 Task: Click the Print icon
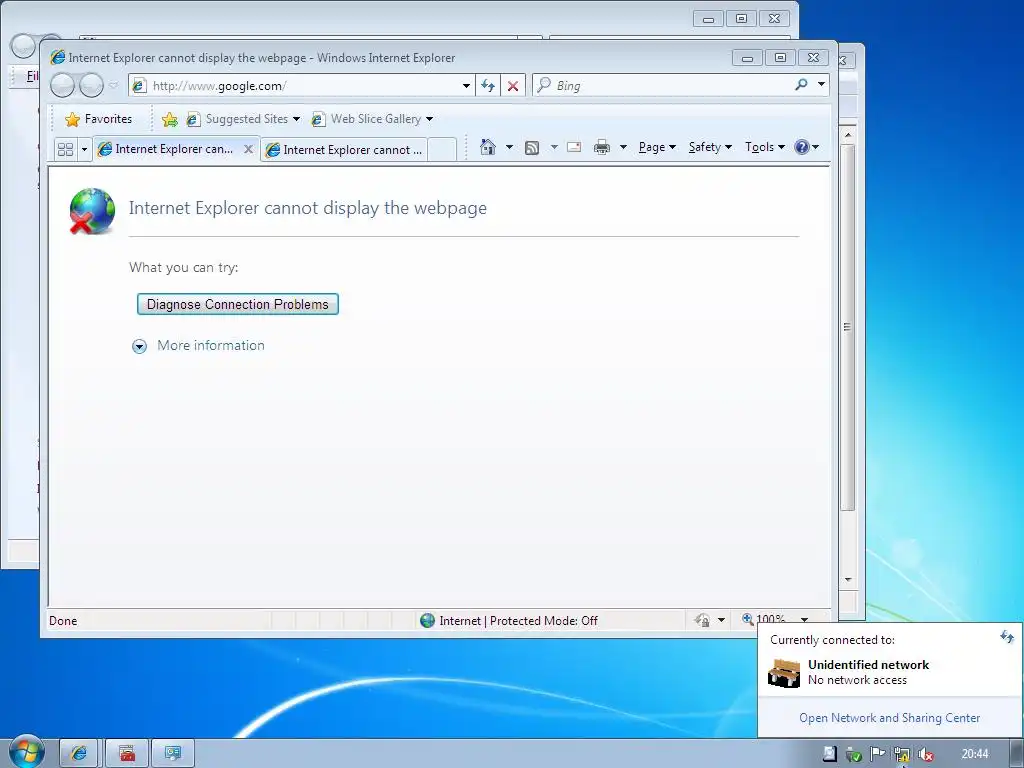[x=601, y=148]
